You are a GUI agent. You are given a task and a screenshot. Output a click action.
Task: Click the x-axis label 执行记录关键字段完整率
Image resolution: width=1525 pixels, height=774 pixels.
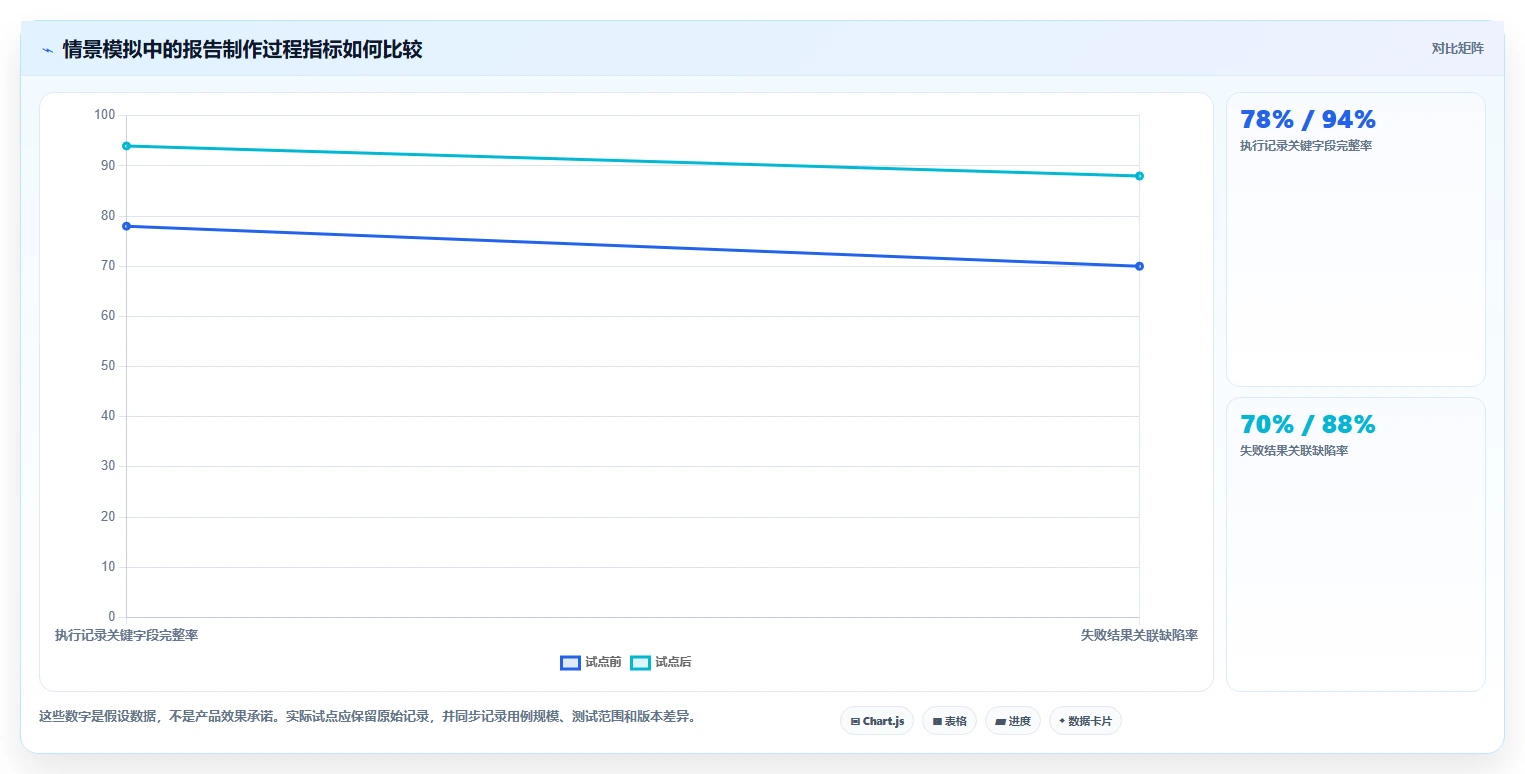pos(126,635)
